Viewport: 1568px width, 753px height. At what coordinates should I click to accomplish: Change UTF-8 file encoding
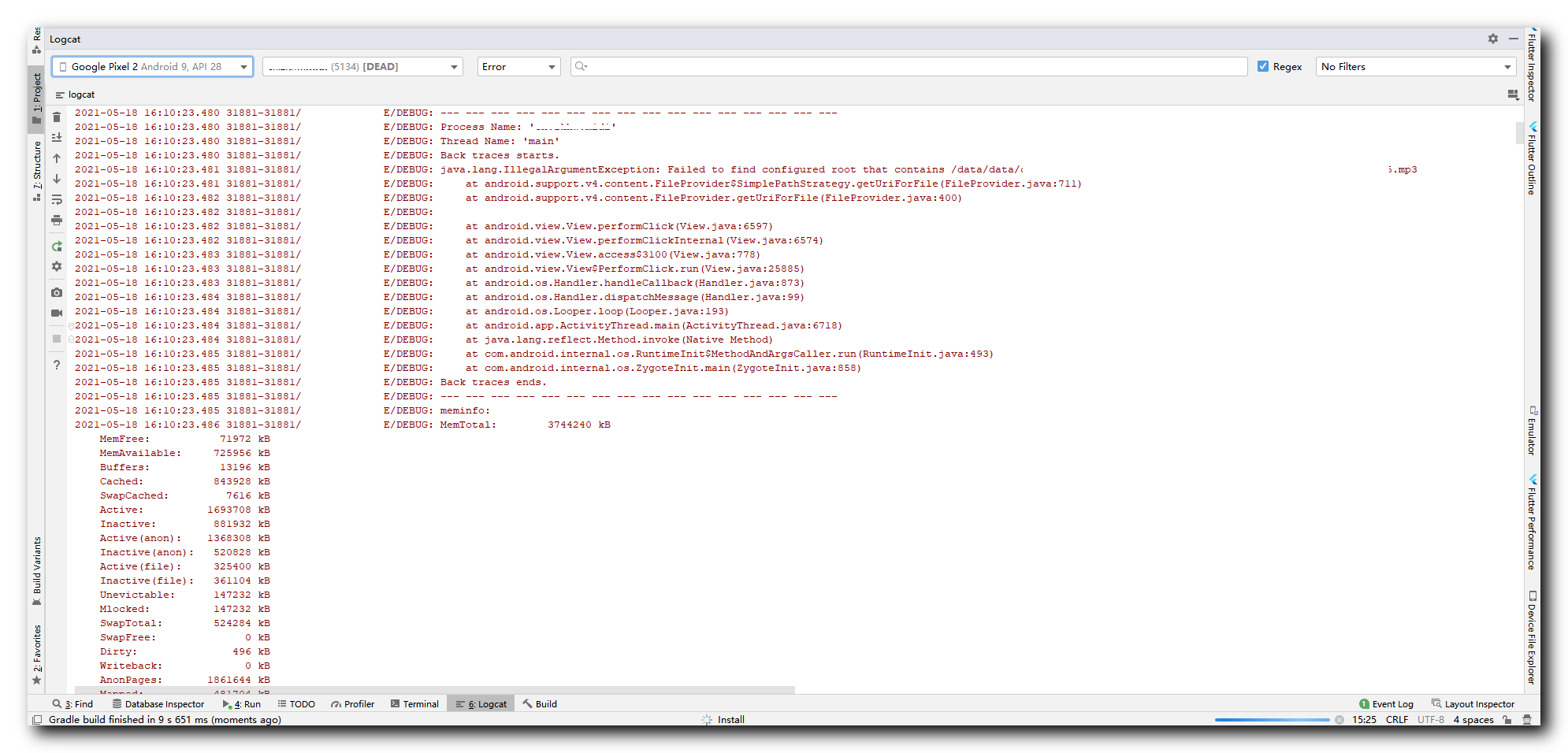tap(1431, 719)
